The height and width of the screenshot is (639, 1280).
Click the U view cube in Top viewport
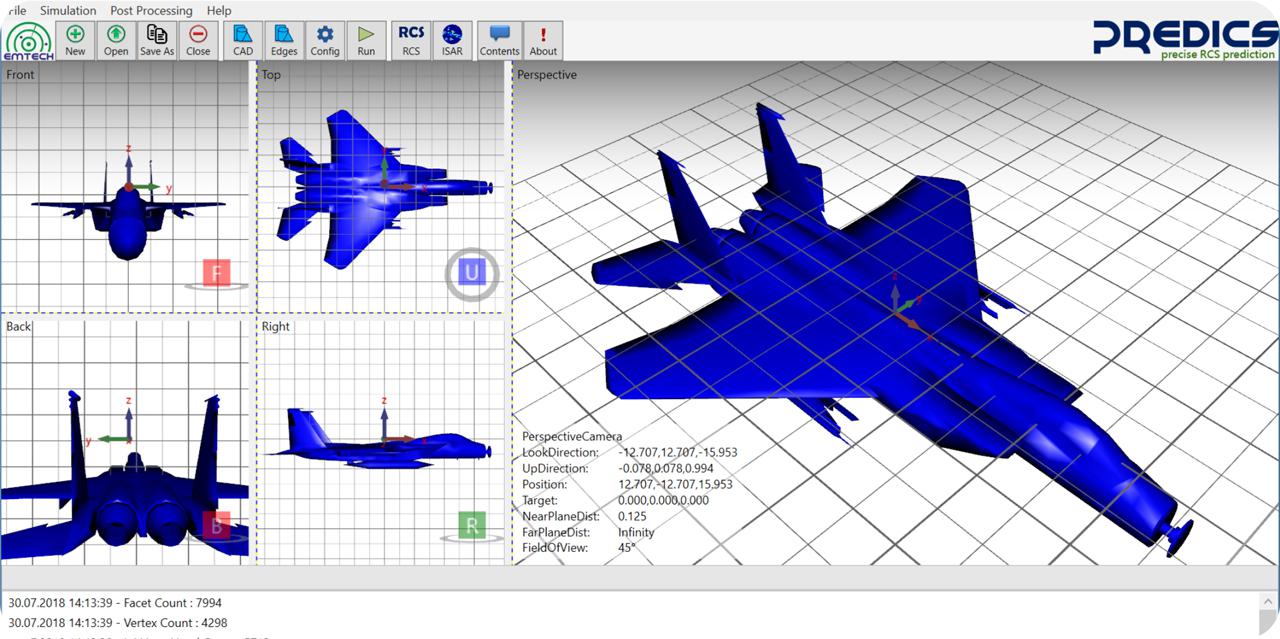pos(472,272)
